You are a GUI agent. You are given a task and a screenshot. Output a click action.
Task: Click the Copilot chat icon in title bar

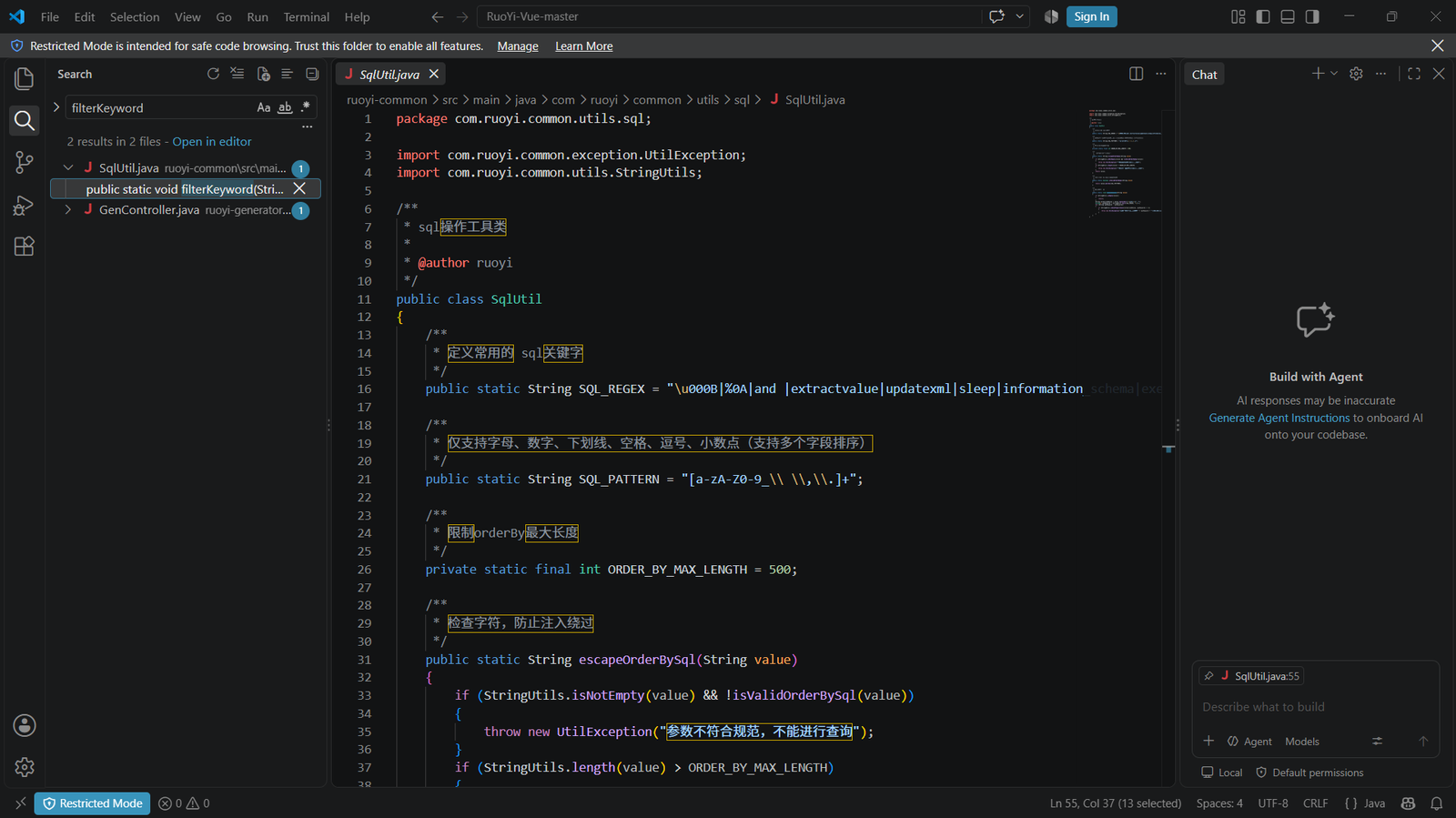[996, 16]
